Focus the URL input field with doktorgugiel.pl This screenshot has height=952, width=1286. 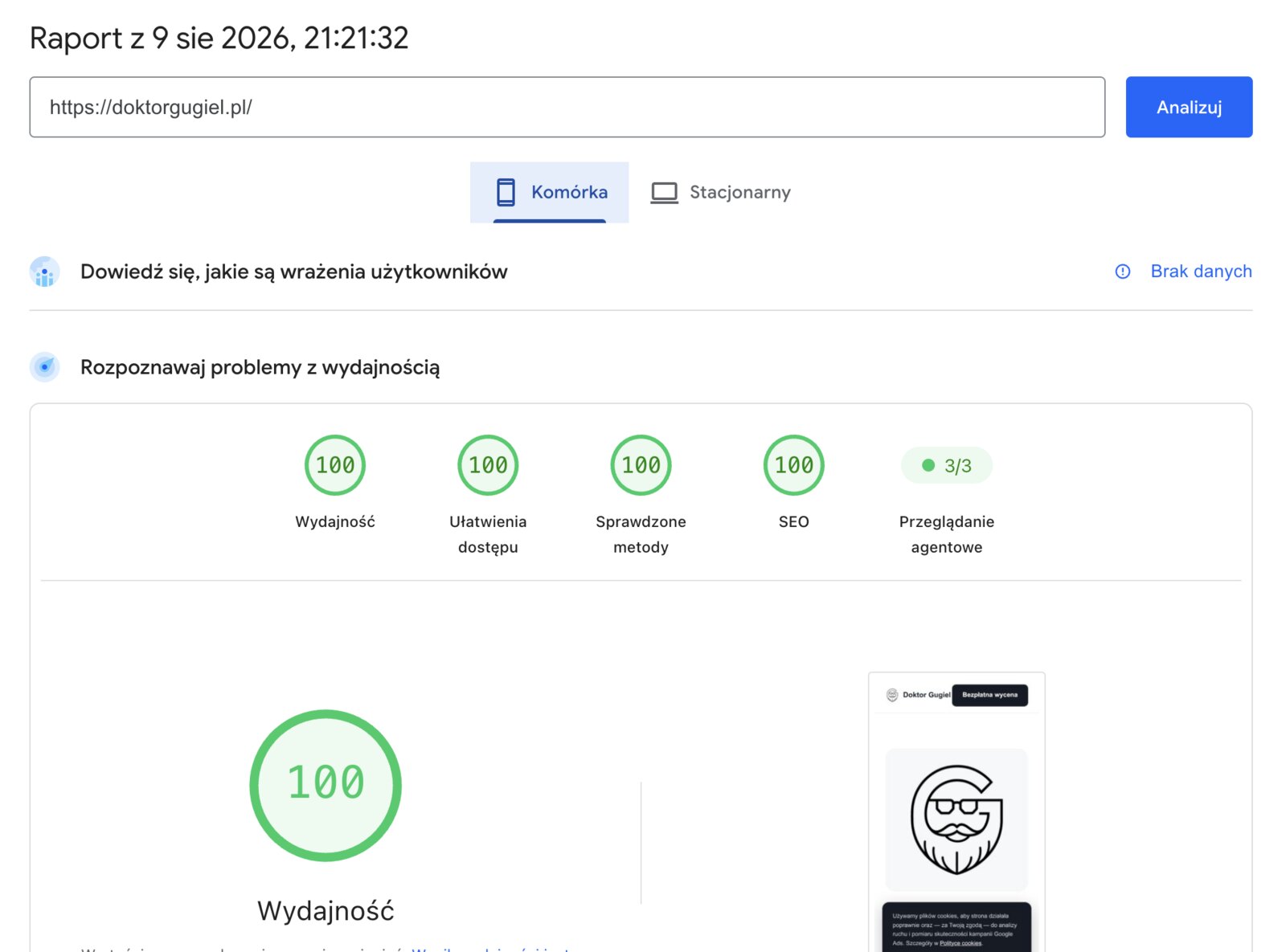(567, 107)
